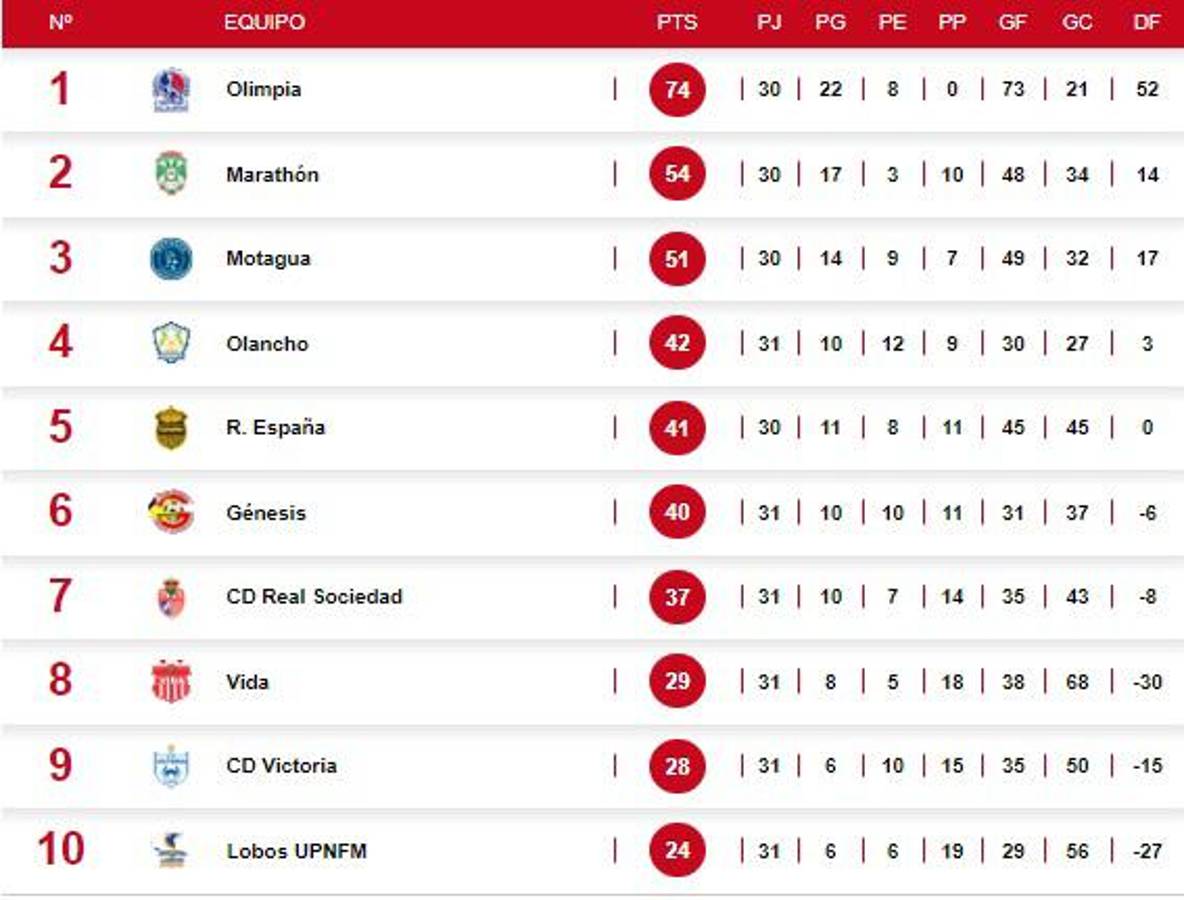The height and width of the screenshot is (900, 1184).
Task: Click Olimpia's 74 points red badge
Action: pyautogui.click(x=677, y=90)
